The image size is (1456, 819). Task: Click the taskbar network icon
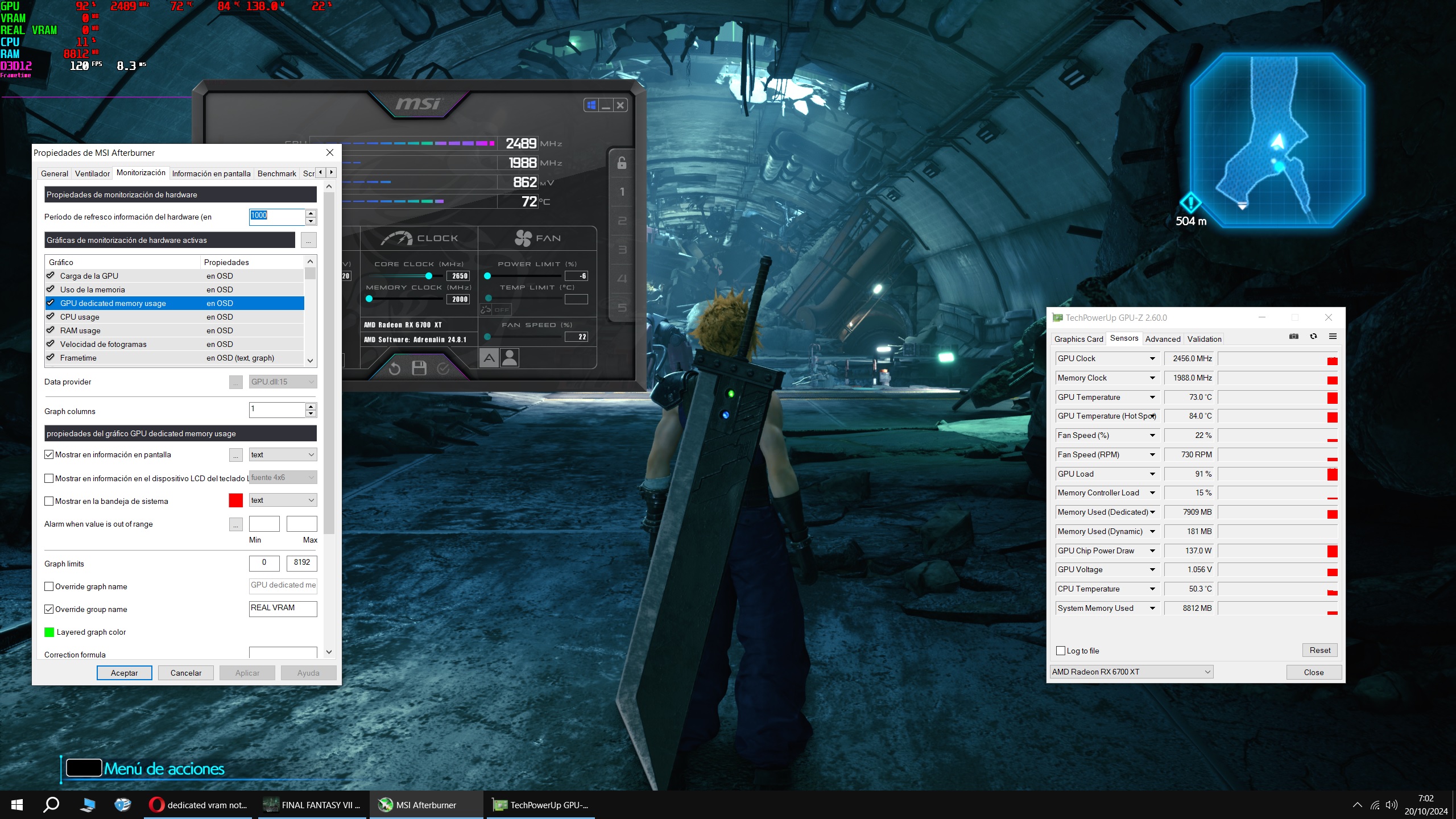(x=1375, y=805)
